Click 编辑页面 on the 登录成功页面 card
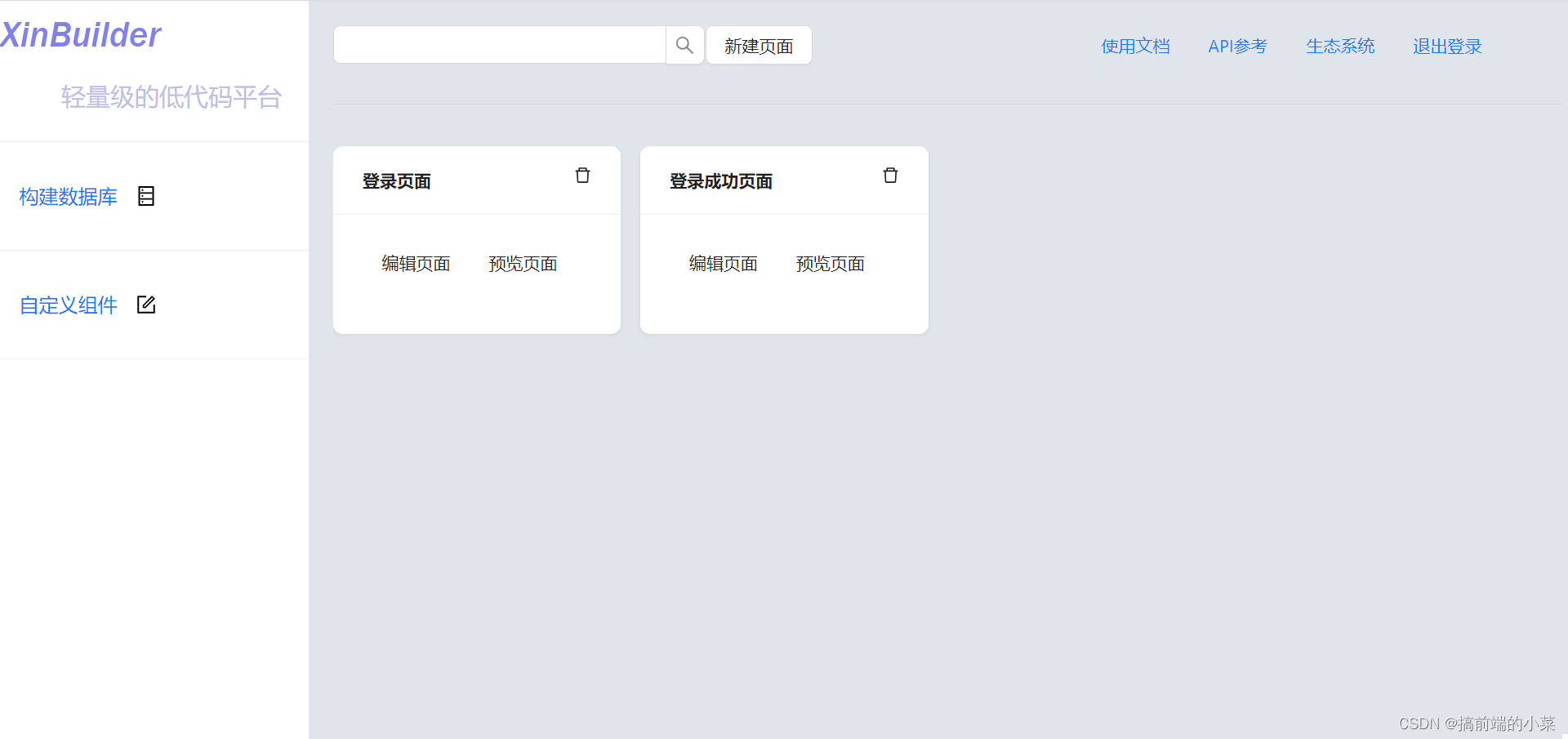This screenshot has height=739, width=1568. (723, 263)
